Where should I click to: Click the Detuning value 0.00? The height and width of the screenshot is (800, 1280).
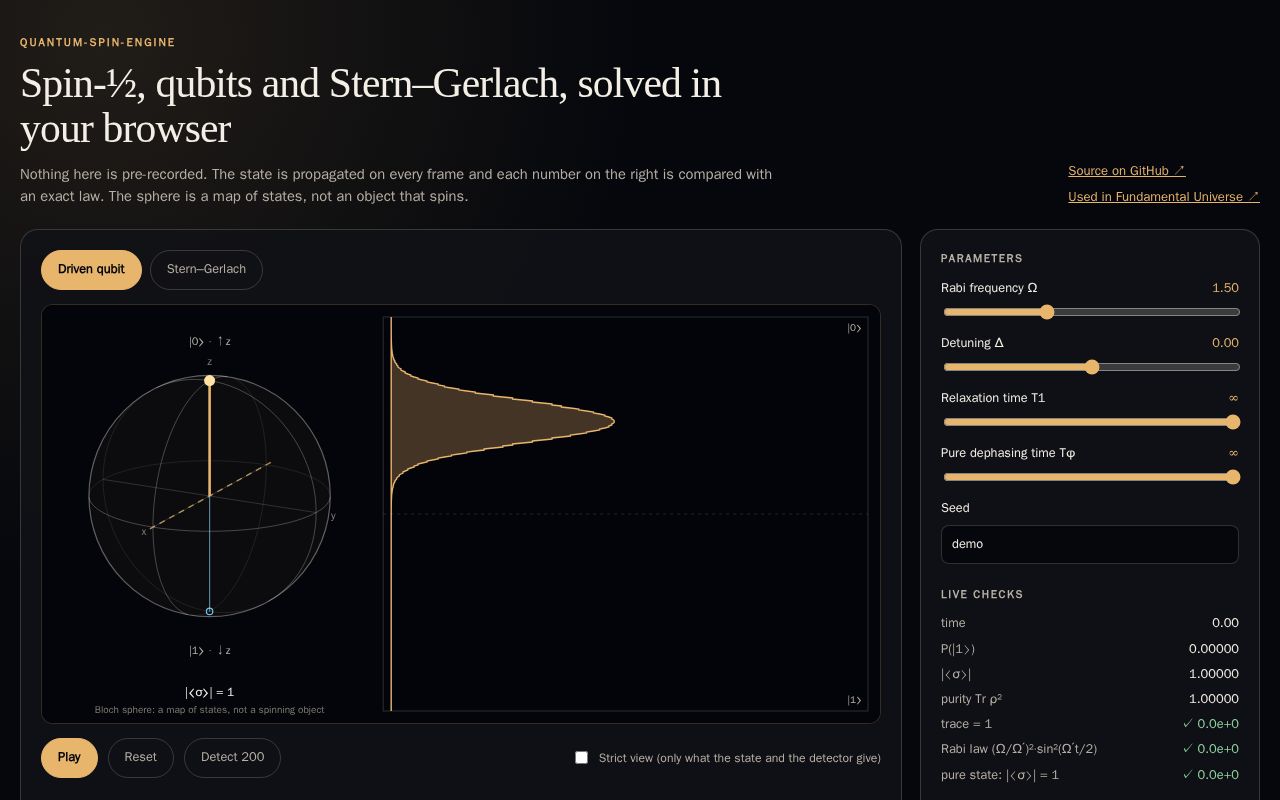[1225, 343]
